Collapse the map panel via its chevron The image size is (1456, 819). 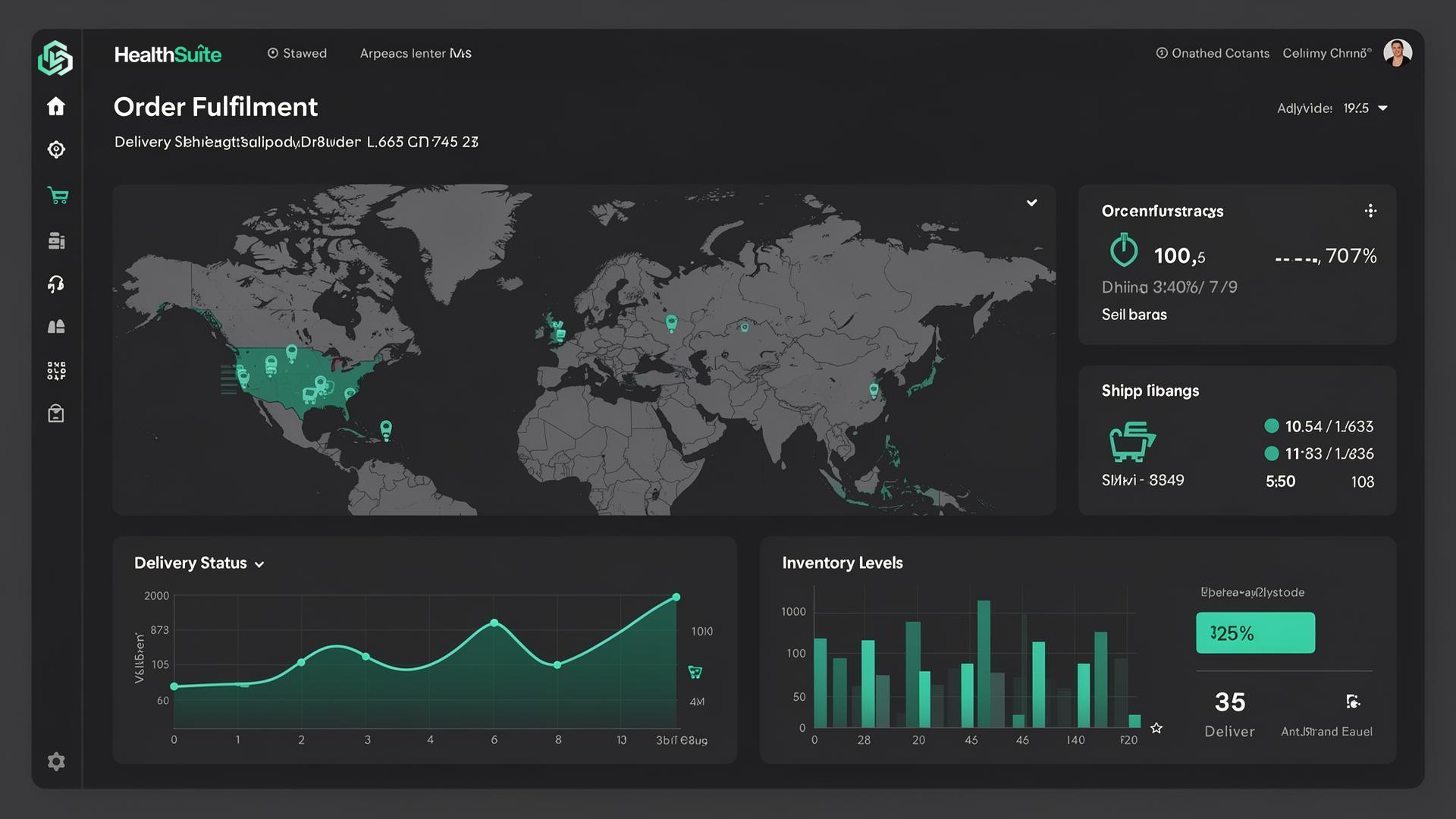(1031, 202)
